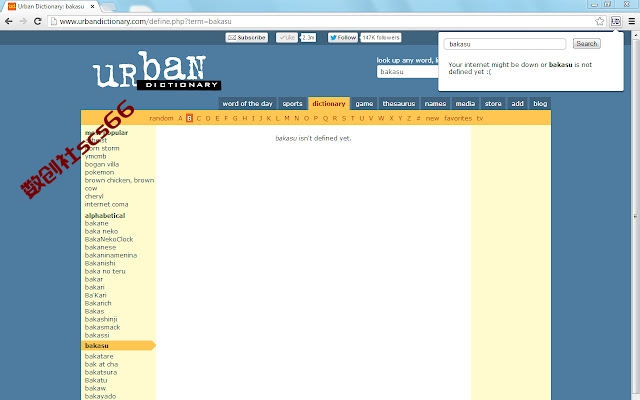Open the baka no teru entry
The width and height of the screenshot is (640, 400).
(105, 271)
